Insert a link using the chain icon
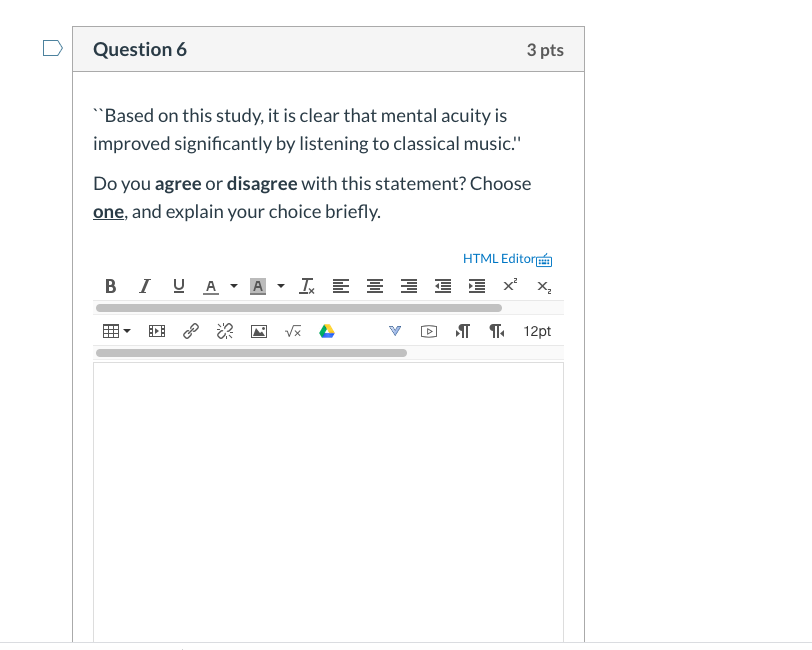 [x=191, y=331]
